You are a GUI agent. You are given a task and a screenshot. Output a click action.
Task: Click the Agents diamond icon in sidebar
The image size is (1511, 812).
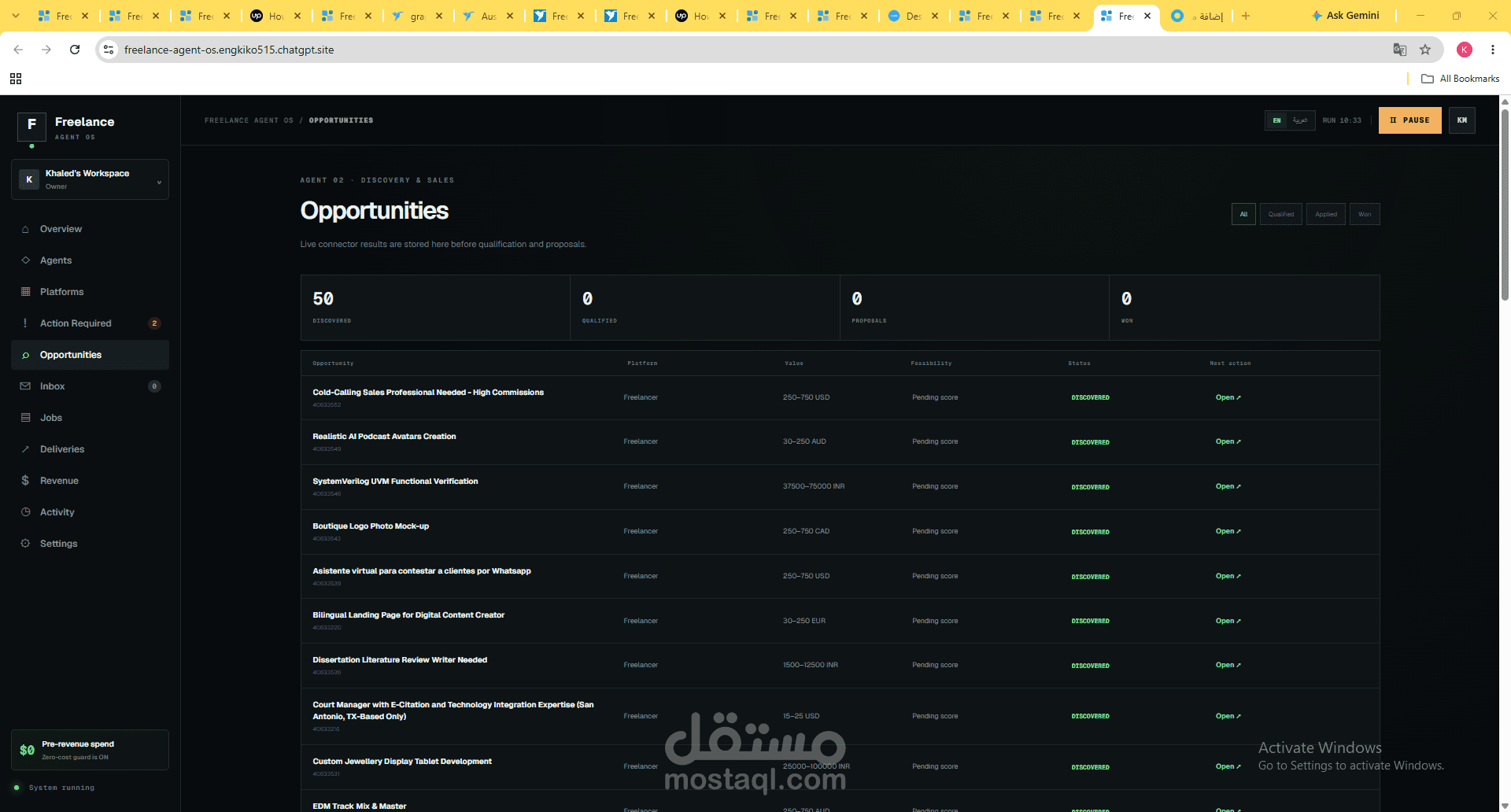(x=25, y=260)
